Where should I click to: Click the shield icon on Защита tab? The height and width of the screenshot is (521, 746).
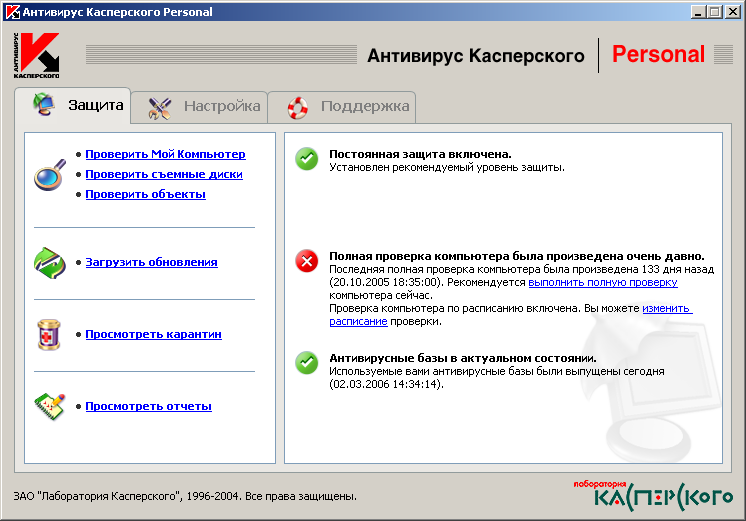[x=44, y=105]
